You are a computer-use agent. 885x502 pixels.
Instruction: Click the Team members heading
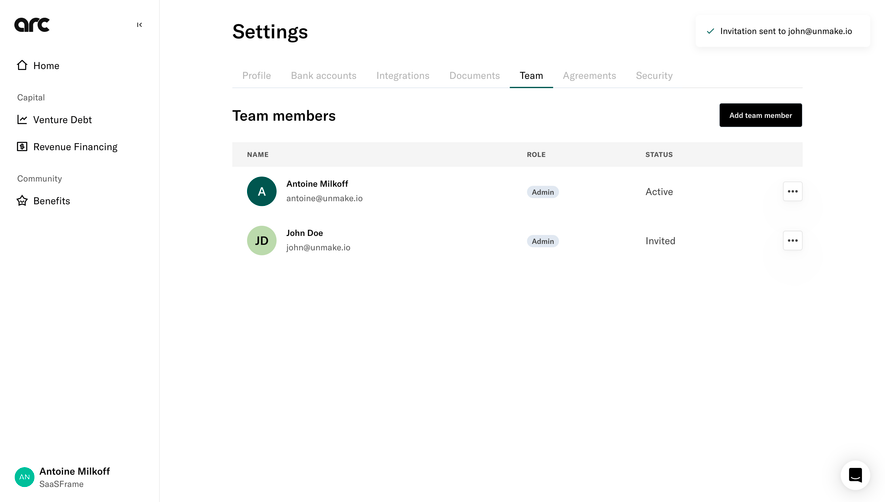(284, 116)
